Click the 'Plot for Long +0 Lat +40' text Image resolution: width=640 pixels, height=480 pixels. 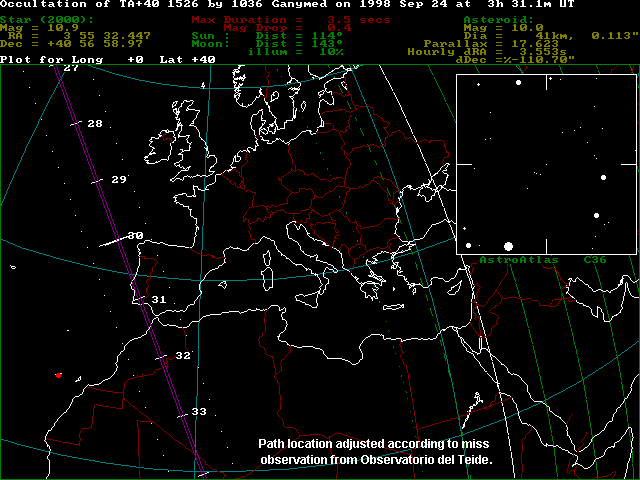click(107, 60)
